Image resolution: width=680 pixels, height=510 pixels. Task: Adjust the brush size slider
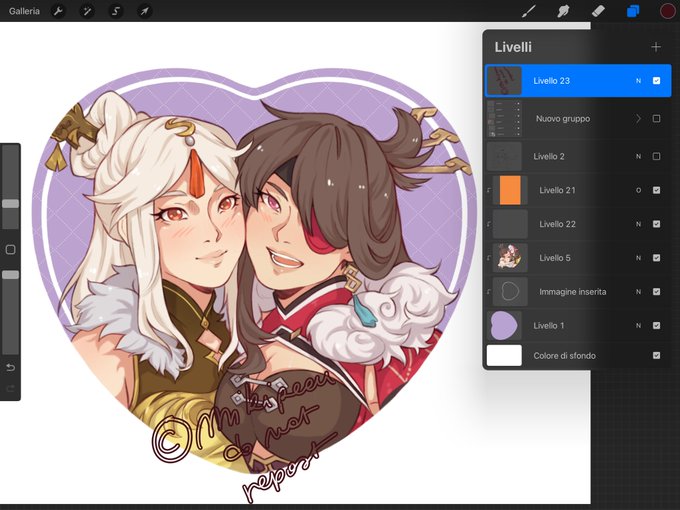[x=10, y=204]
